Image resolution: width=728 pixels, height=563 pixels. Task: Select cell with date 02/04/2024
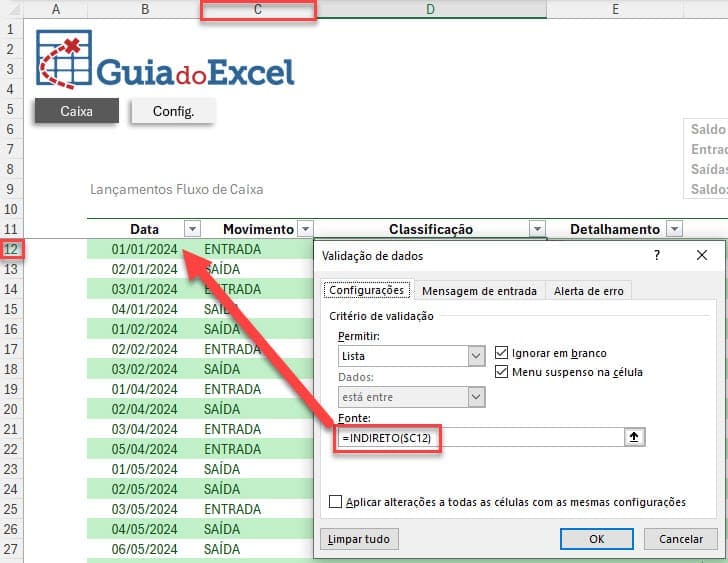(x=144, y=409)
